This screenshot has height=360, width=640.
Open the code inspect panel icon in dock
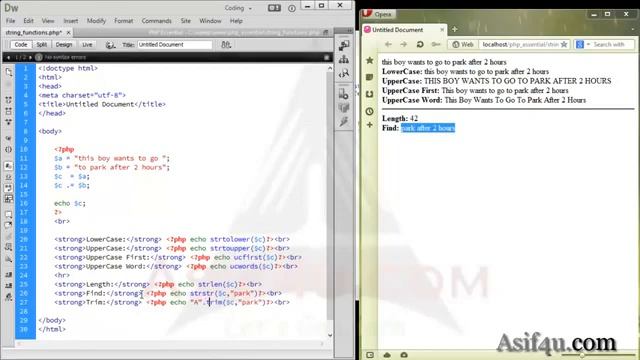point(344,74)
